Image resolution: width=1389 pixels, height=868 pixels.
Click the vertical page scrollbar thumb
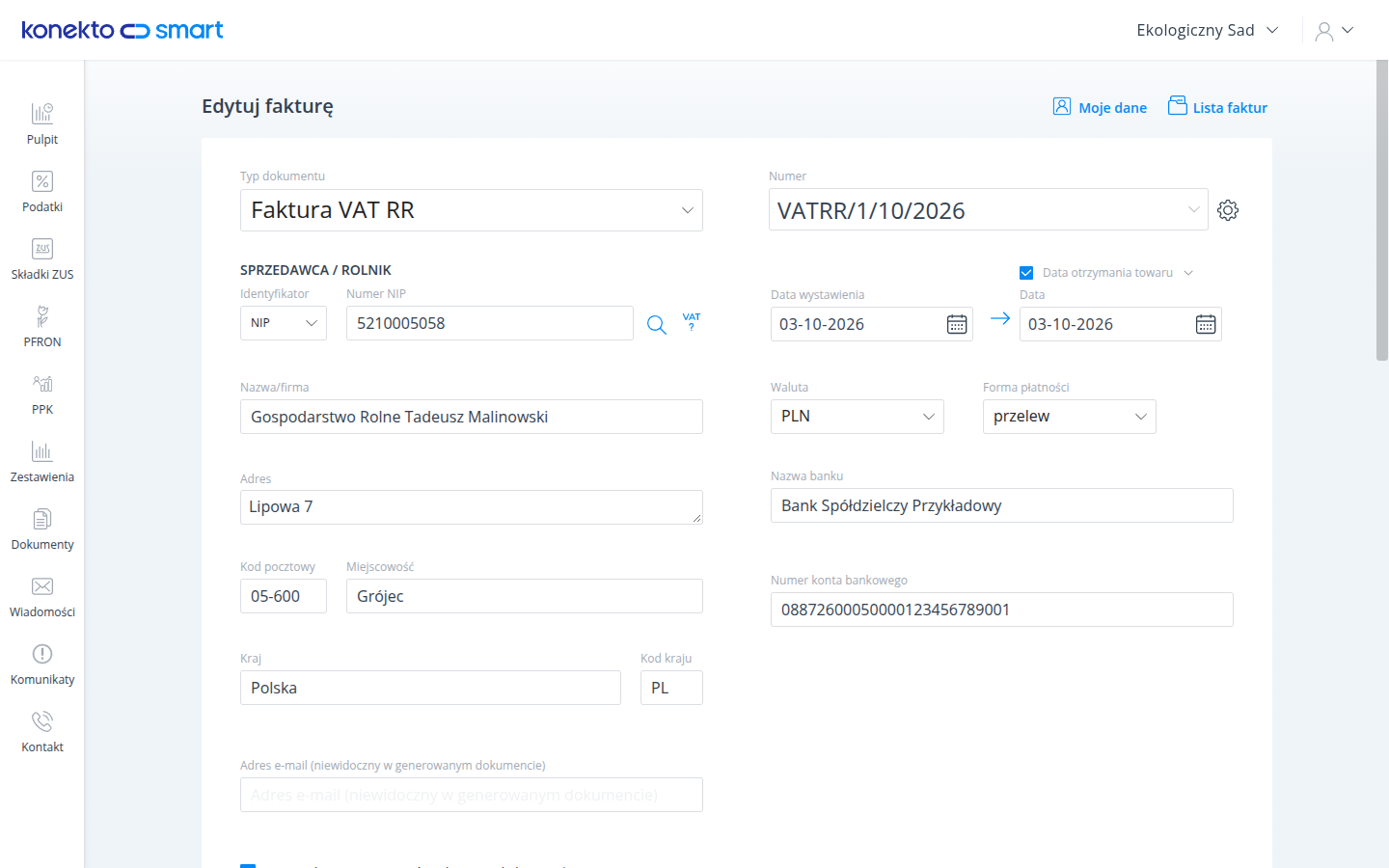(1382, 210)
